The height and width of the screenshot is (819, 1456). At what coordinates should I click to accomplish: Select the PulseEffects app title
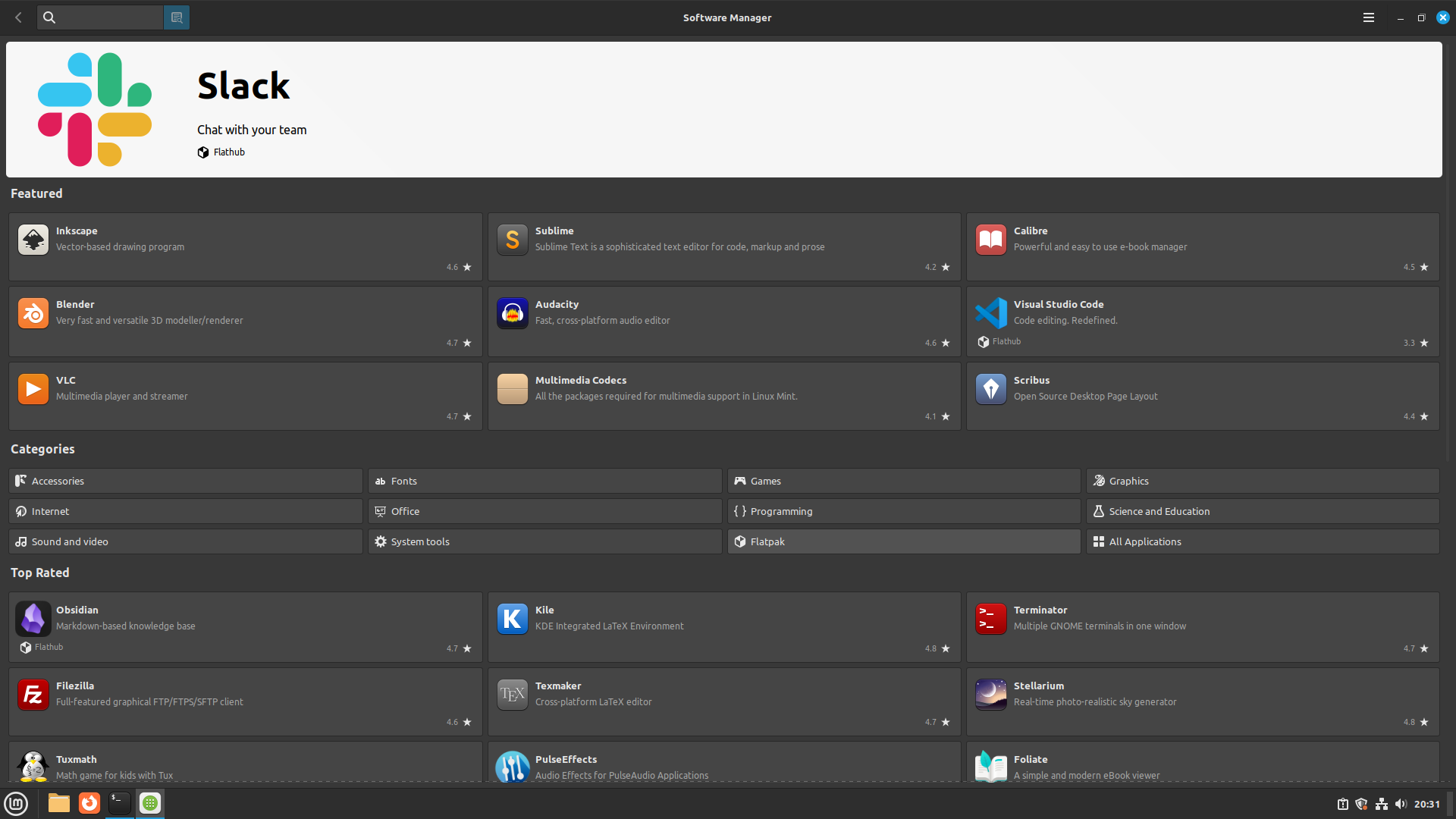(566, 759)
